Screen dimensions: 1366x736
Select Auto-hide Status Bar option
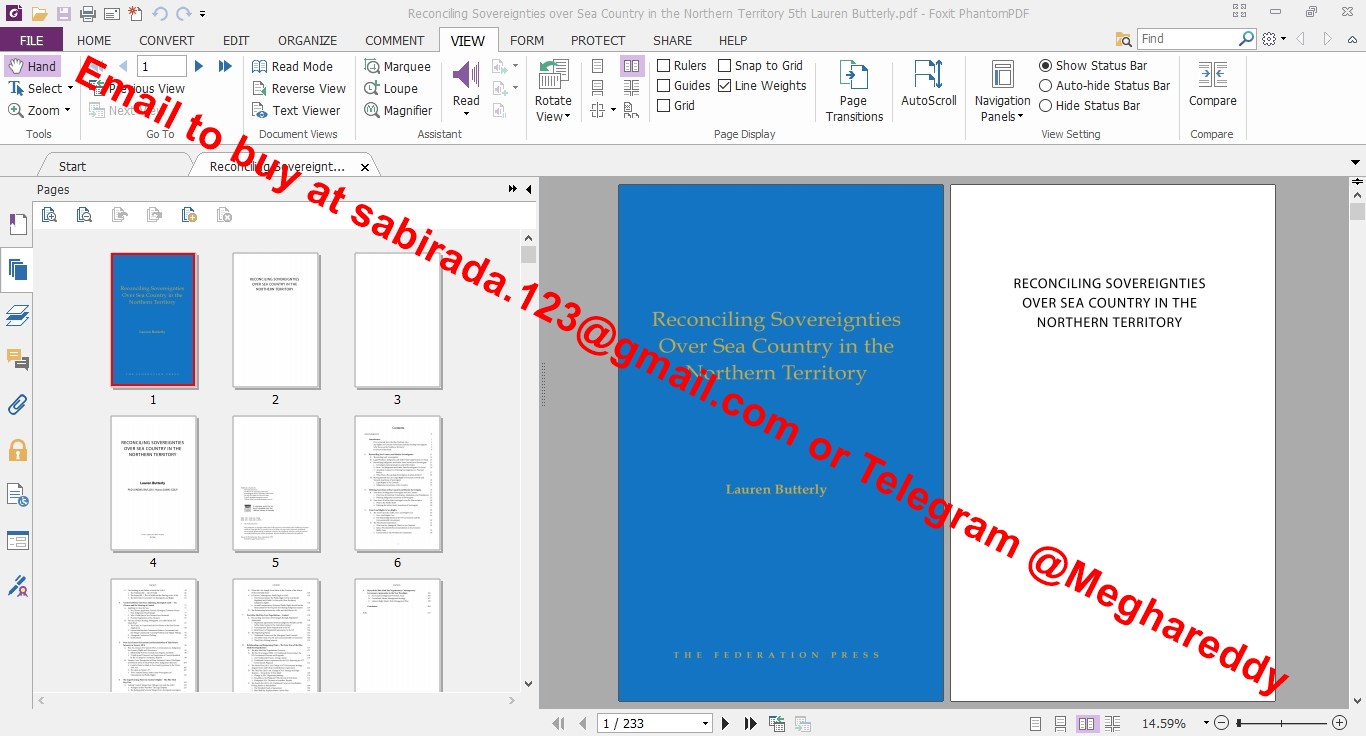tap(1105, 86)
